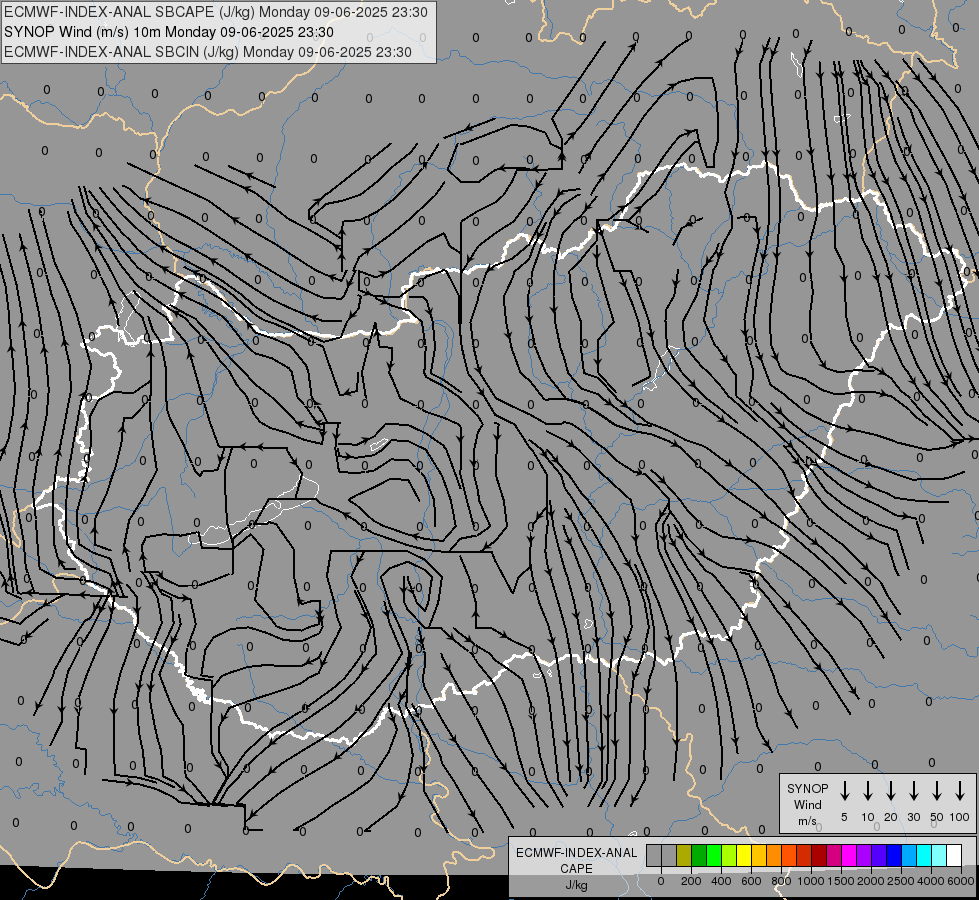The height and width of the screenshot is (900, 979).
Task: Click the SBCAPE title line
Action: click(x=216, y=12)
